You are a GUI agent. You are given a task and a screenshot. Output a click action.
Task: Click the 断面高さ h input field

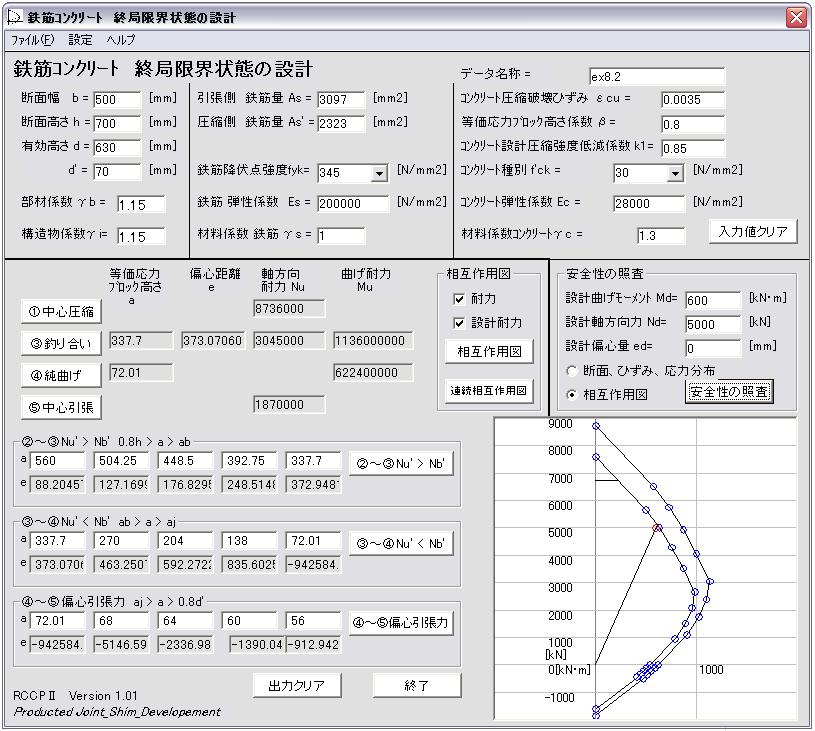pyautogui.click(x=117, y=123)
